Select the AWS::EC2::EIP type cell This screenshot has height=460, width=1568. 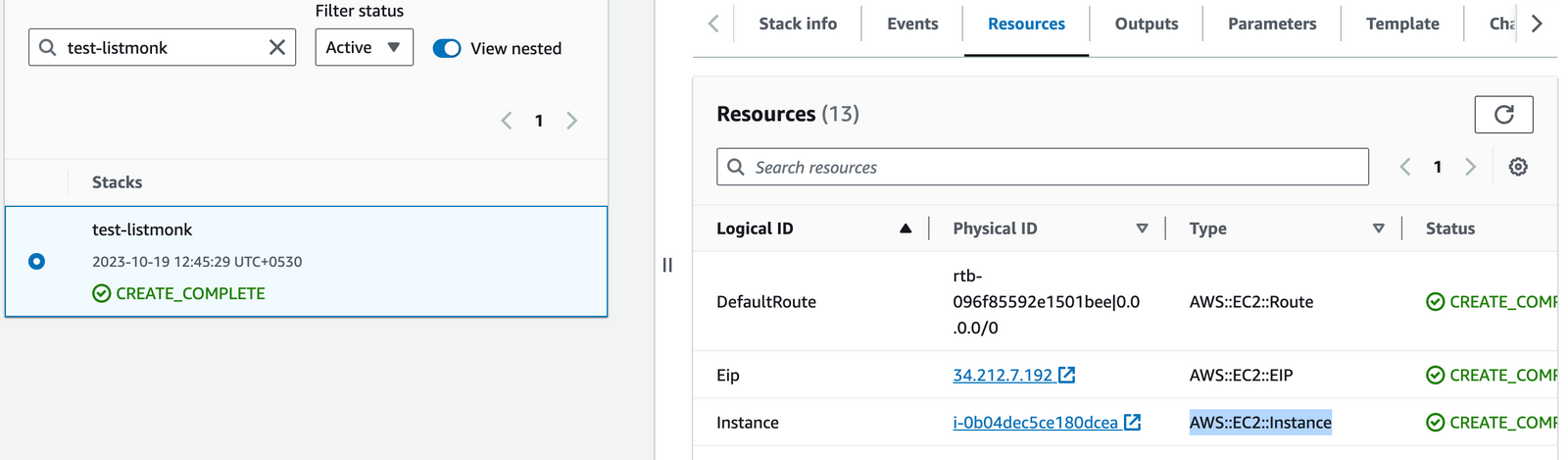[x=1241, y=375]
